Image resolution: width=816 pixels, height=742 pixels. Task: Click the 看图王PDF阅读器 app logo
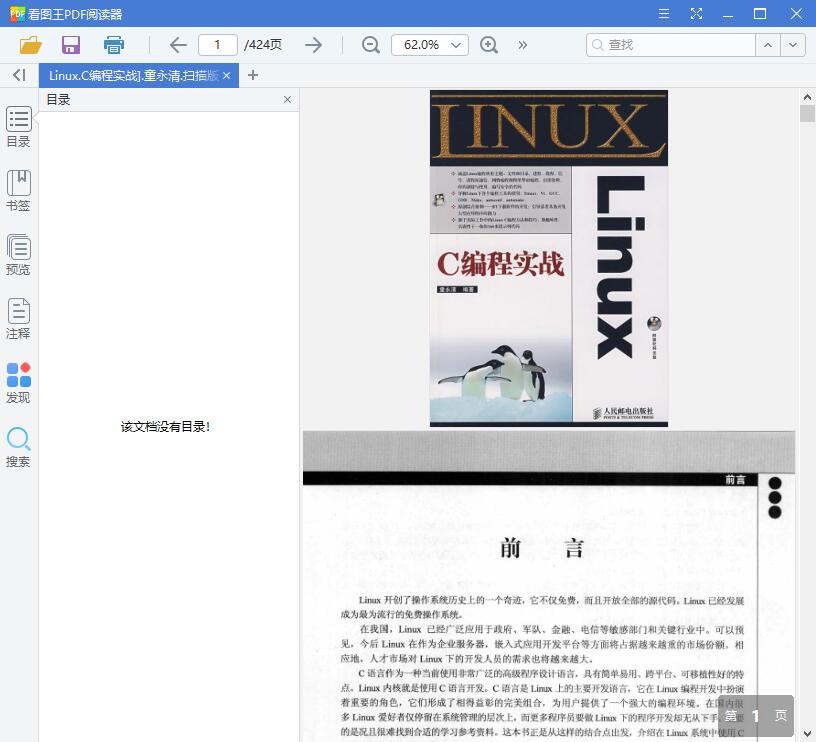click(x=17, y=14)
